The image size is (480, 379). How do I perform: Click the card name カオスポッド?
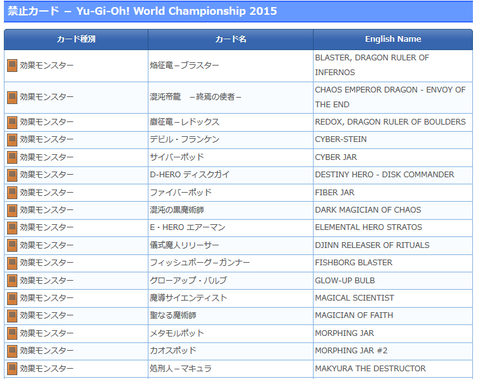point(173,351)
